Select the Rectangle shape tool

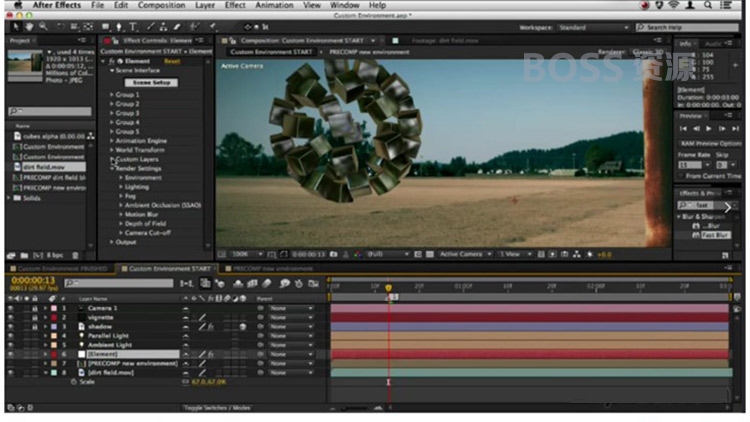pos(105,27)
